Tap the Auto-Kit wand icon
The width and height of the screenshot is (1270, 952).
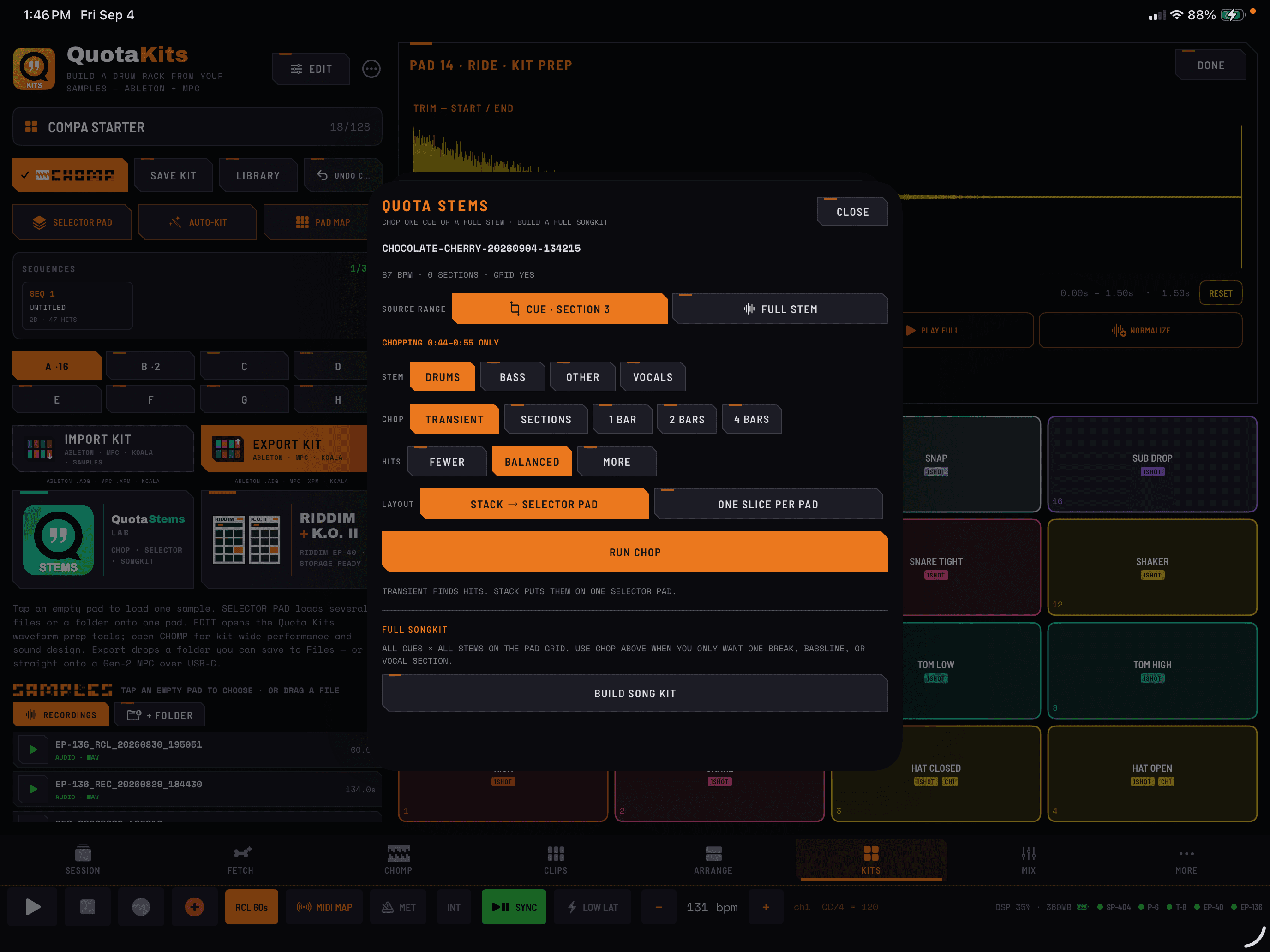pos(175,222)
